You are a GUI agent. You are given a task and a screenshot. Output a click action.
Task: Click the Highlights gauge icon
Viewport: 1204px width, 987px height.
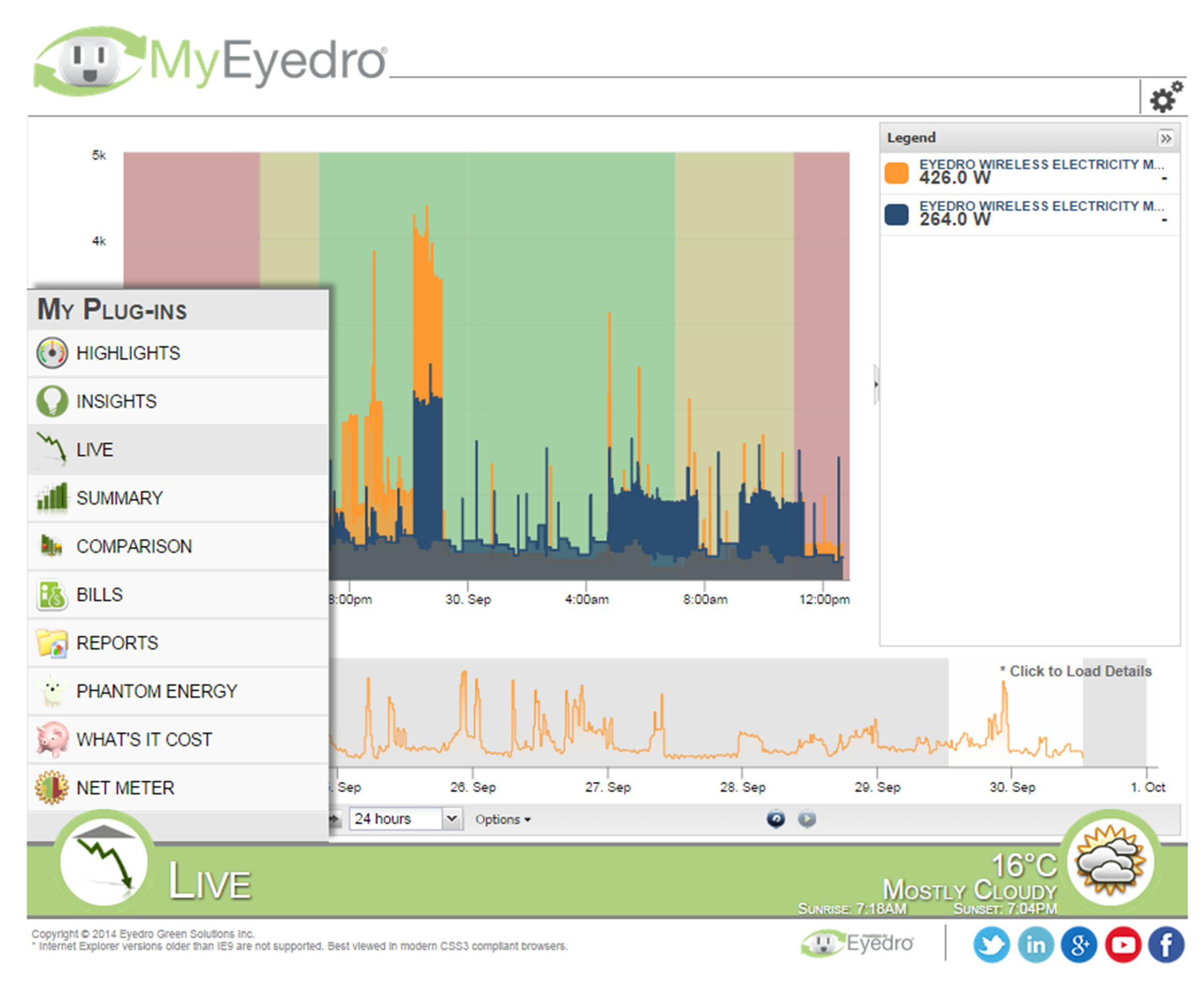[52, 353]
